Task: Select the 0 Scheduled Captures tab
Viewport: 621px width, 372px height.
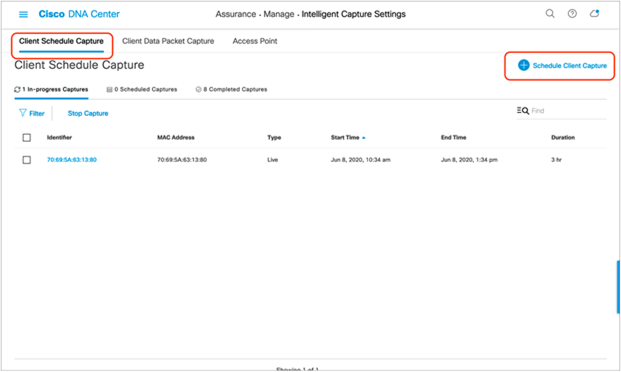Action: tap(142, 90)
